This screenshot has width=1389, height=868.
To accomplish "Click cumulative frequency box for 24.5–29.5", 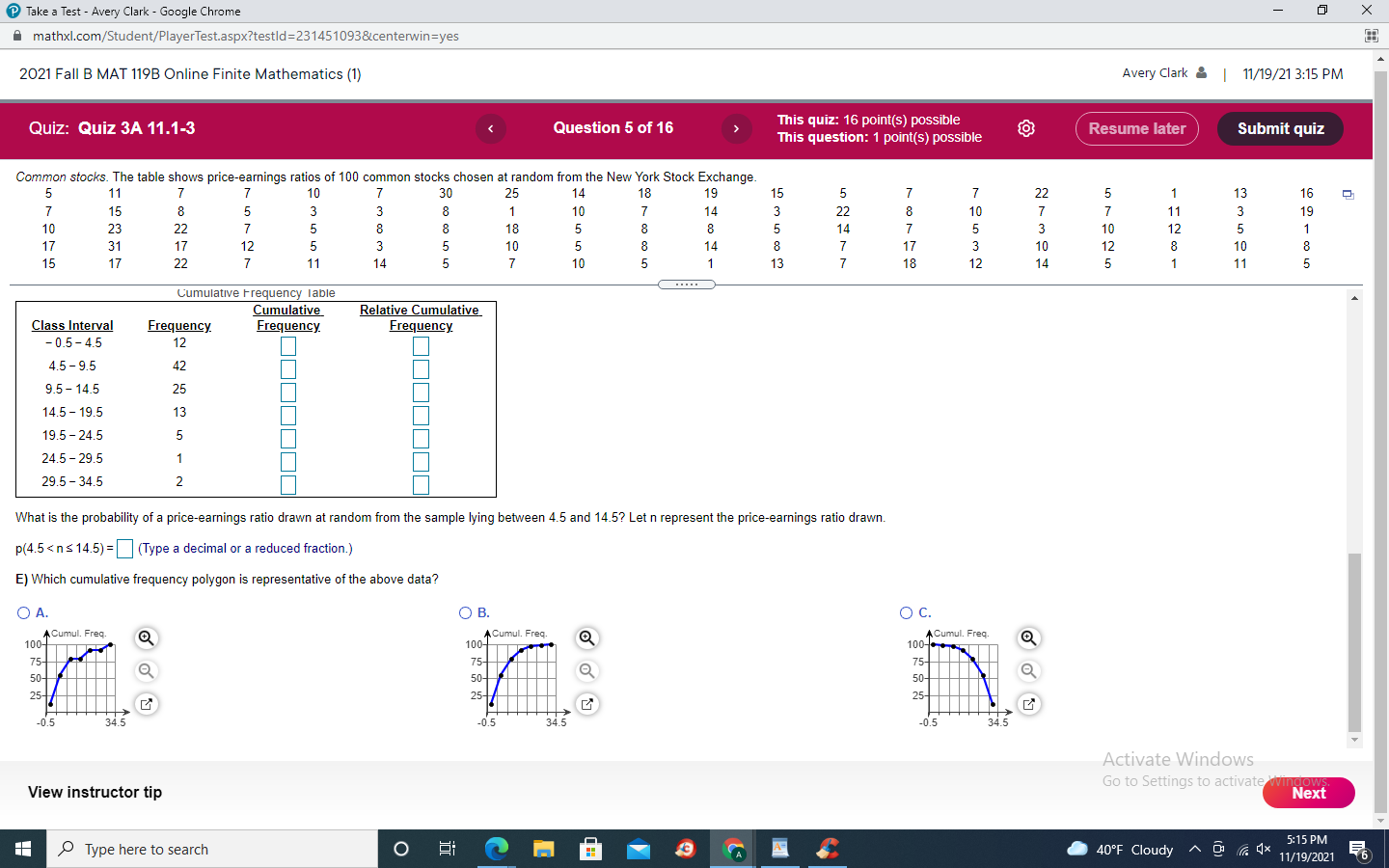I will point(288,461).
